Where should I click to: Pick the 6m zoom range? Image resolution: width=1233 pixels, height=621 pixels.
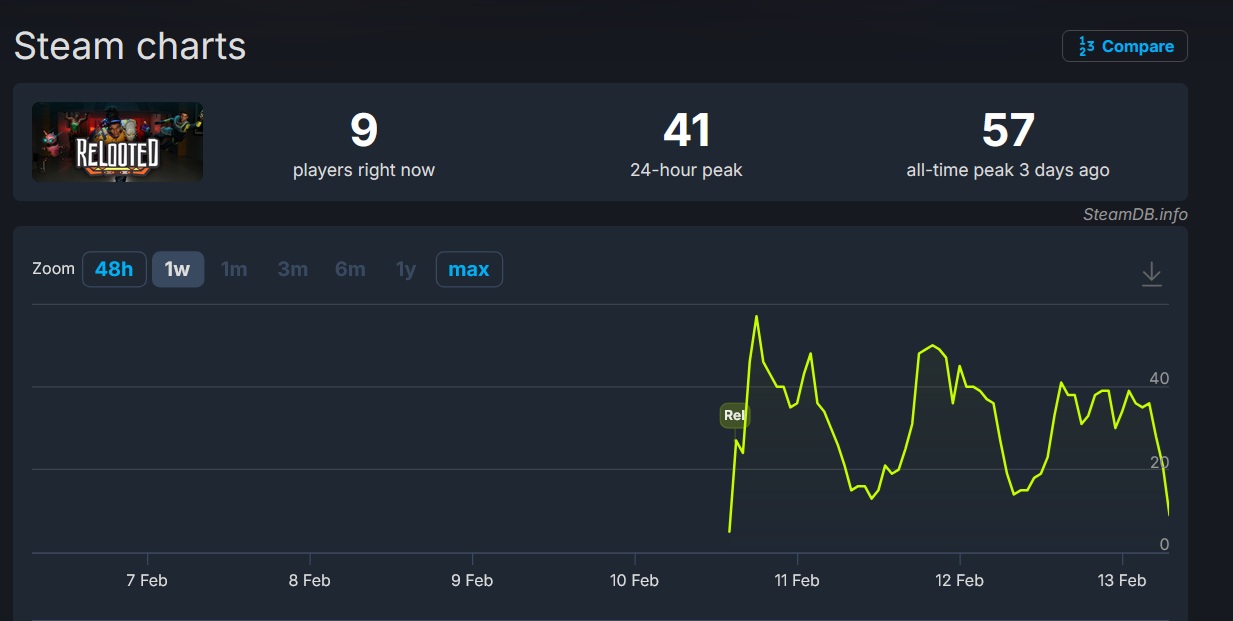point(350,269)
